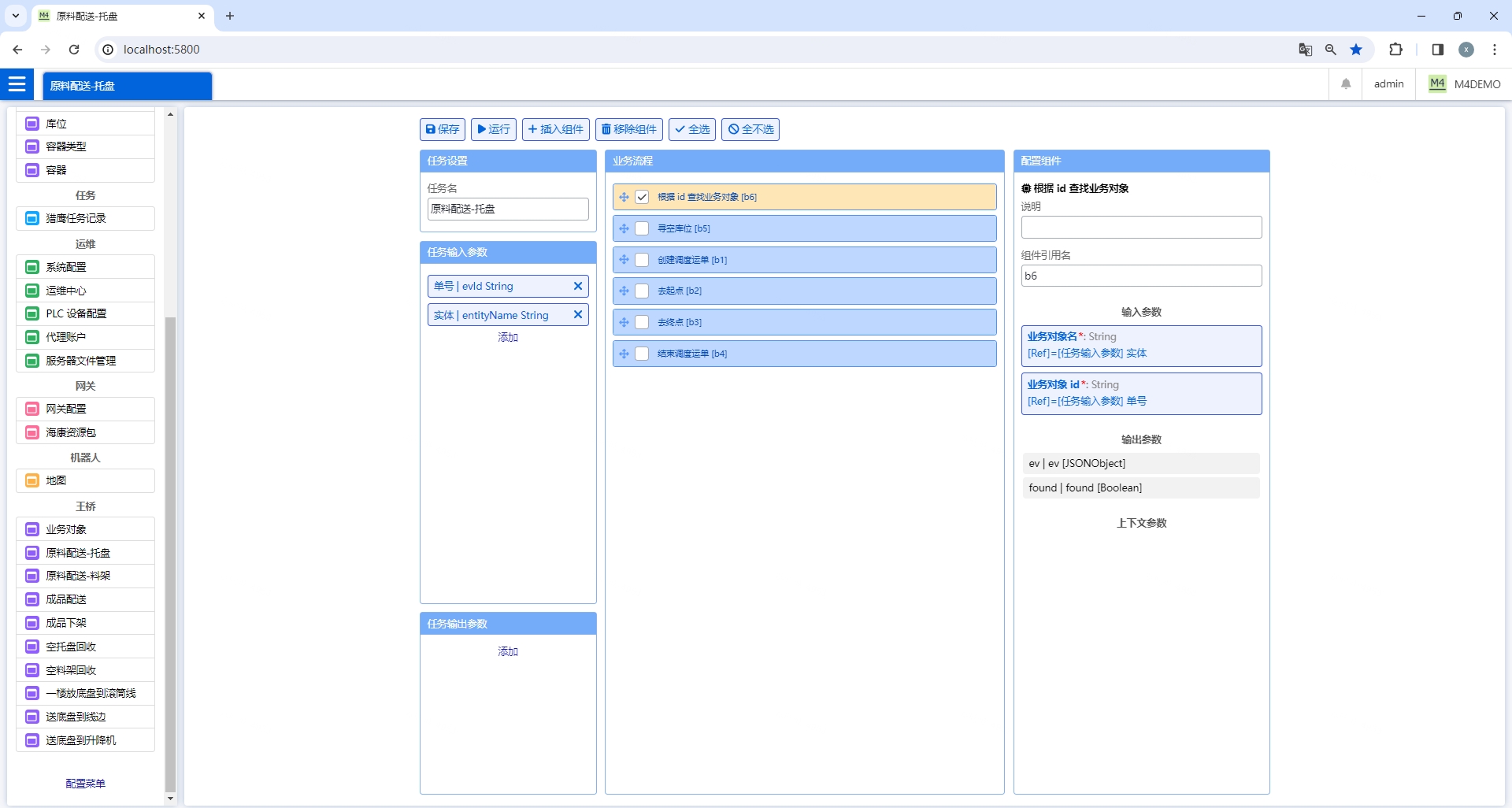Bookmark this page with star icon

tap(1356, 50)
